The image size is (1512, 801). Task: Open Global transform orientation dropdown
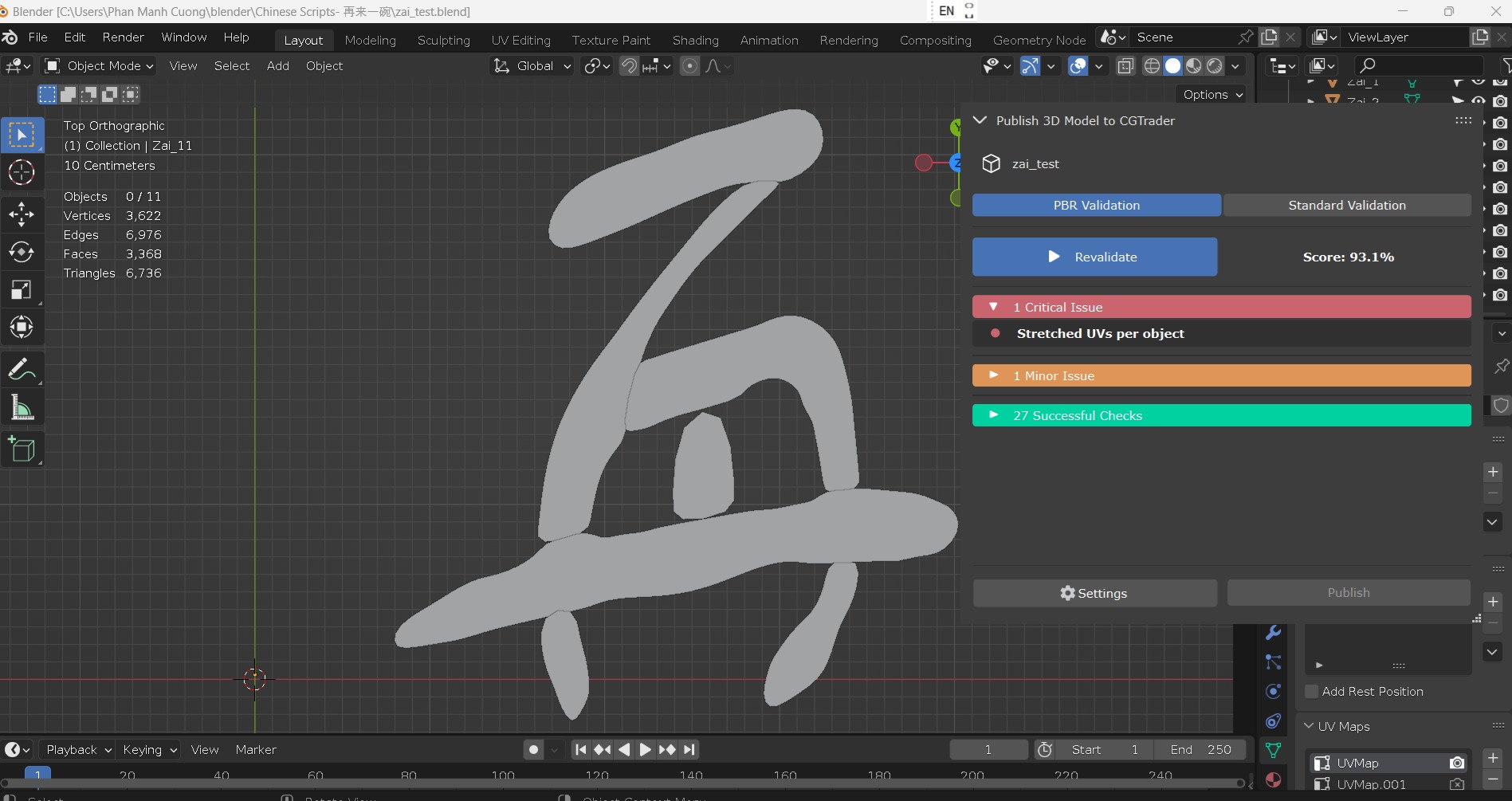coord(532,66)
